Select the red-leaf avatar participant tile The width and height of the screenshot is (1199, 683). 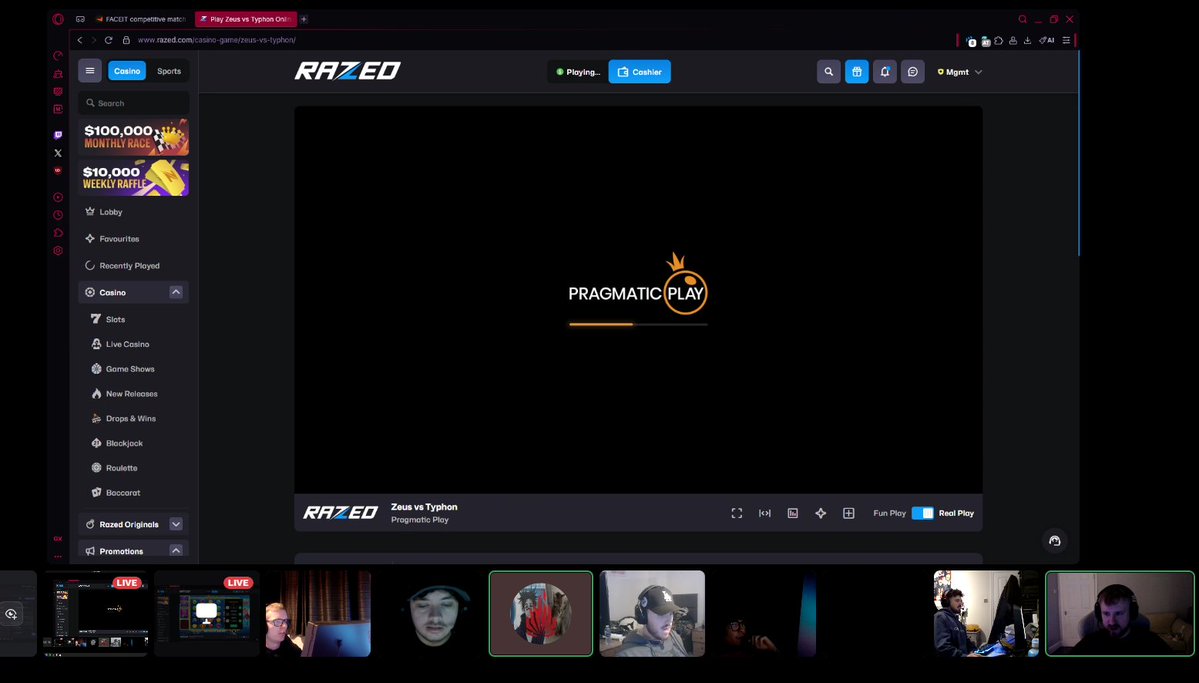tap(541, 613)
